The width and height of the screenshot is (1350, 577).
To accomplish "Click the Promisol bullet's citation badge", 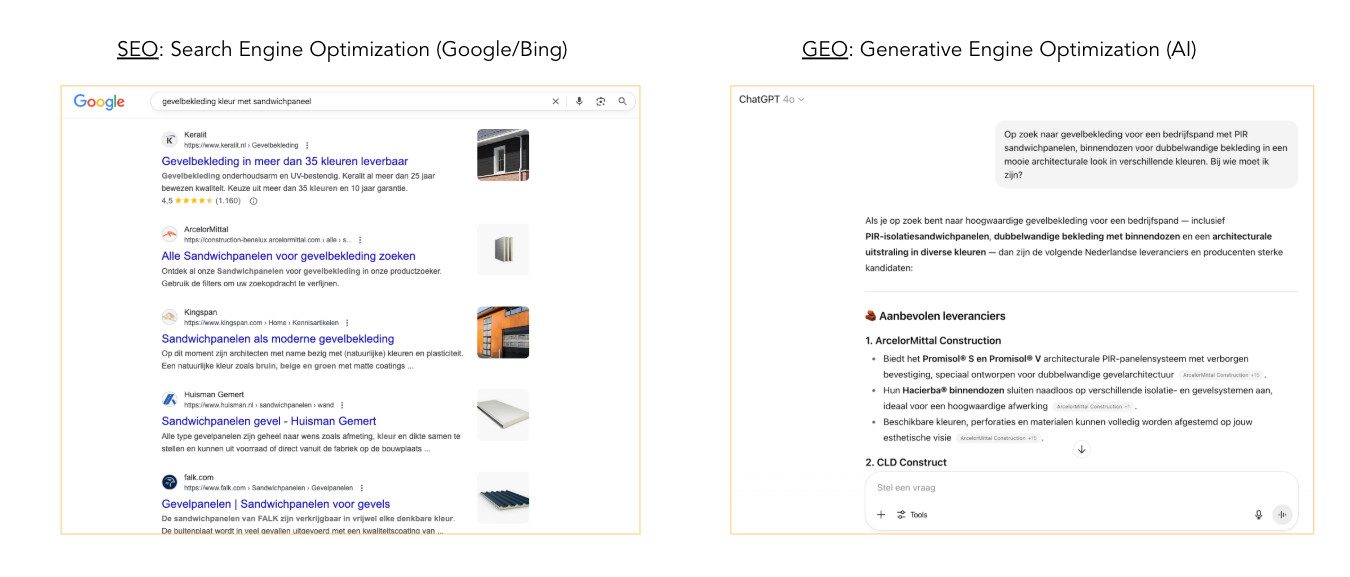I will pyautogui.click(x=1223, y=373).
